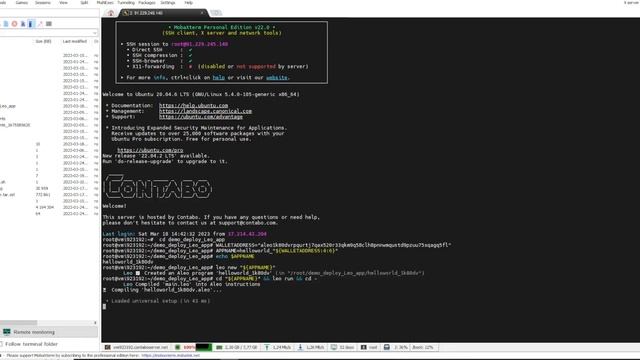Click the uptime monitor icon in the status bar

coord(334,347)
